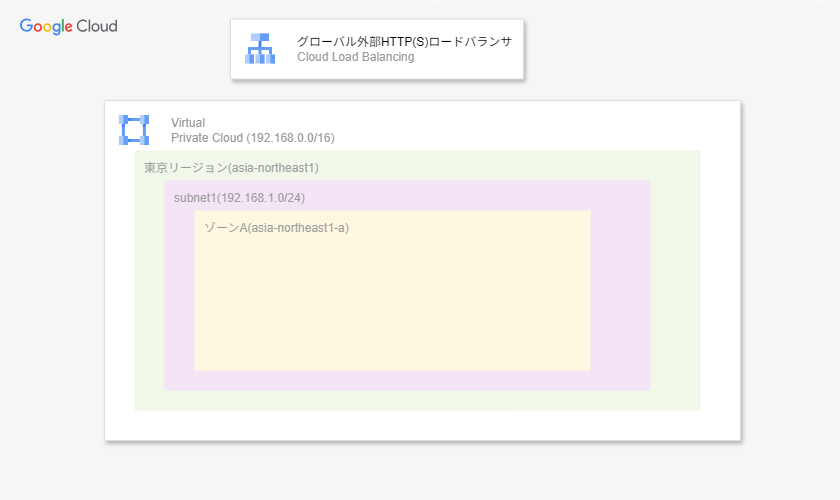Click the グローバル外部HTTP(S)ロードバランサ title text
Screen dimensions: 840x500
(x=404, y=42)
